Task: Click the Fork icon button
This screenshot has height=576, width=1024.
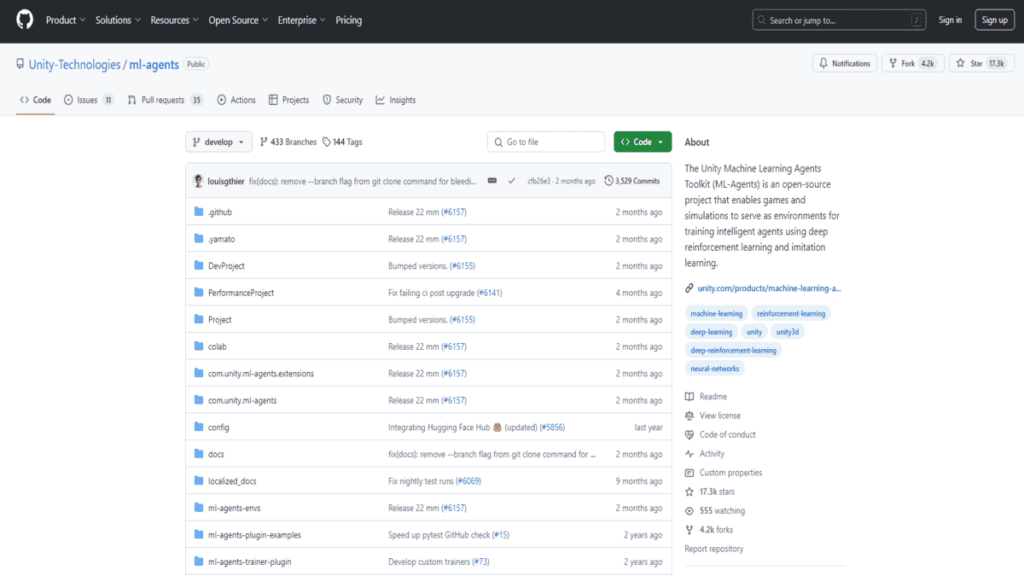Action: [x=893, y=63]
